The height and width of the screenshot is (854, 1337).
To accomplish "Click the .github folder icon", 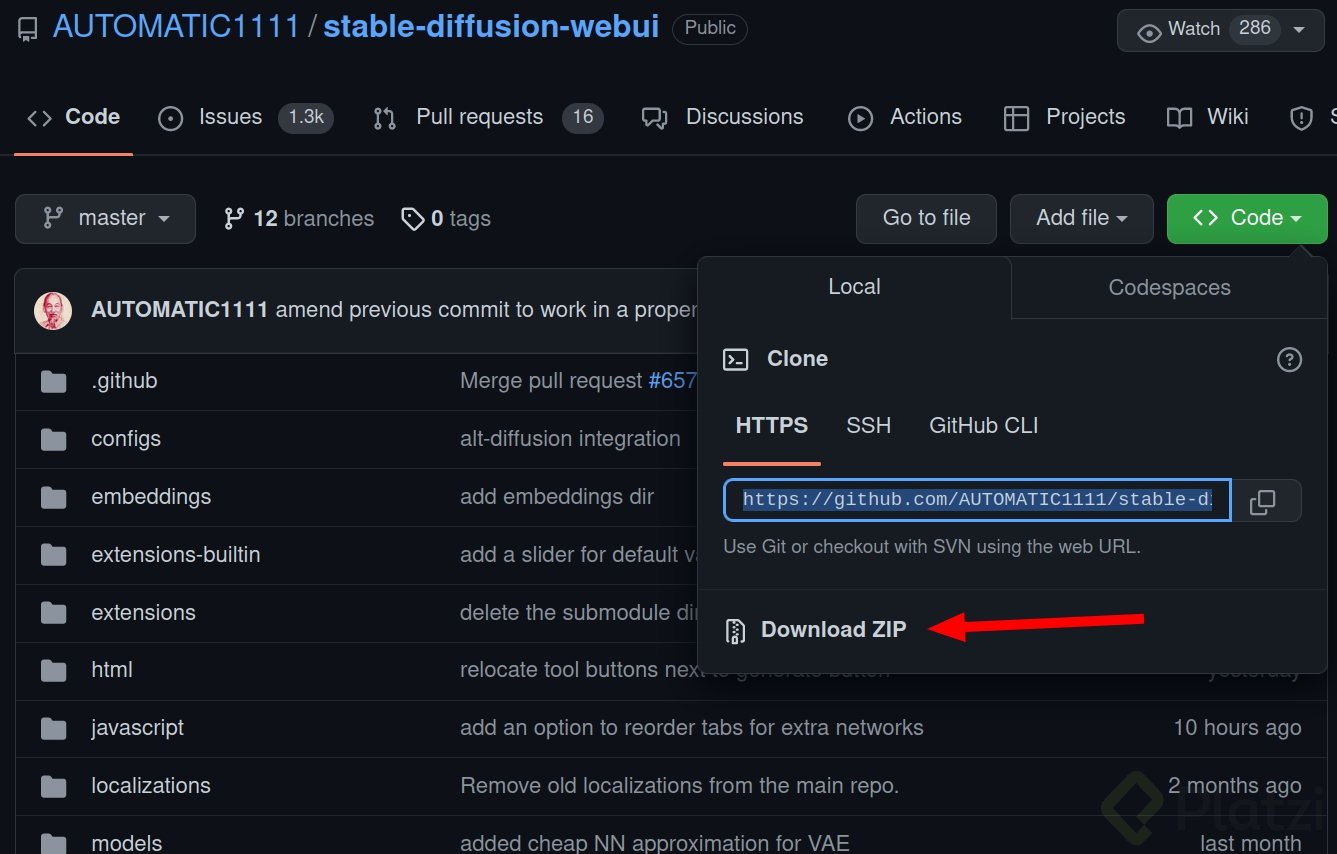I will pos(53,382).
